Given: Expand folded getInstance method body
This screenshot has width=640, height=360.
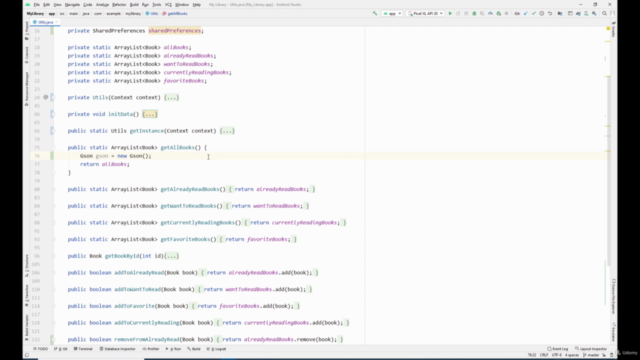Looking at the screenshot, I should [x=227, y=131].
